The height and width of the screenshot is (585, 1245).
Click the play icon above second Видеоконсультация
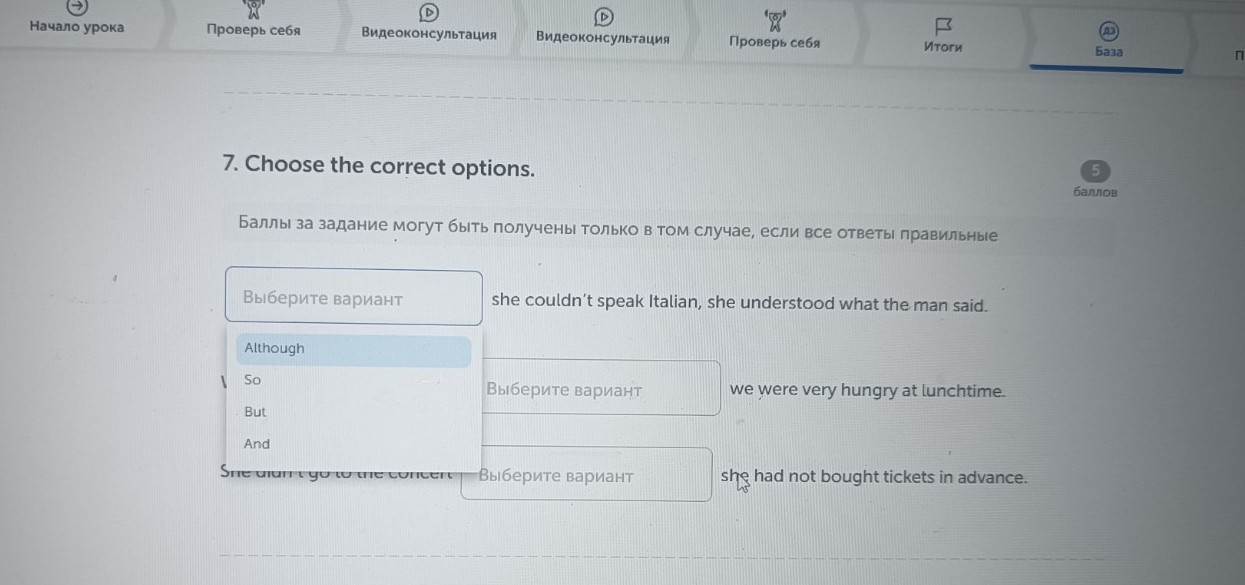click(x=603, y=15)
